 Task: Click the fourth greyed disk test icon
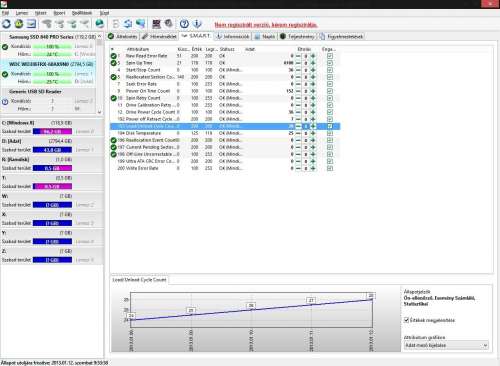[x=85, y=24]
